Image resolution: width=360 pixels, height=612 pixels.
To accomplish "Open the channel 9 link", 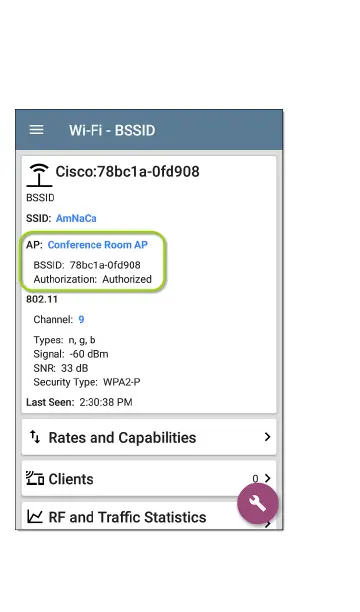I will [81, 319].
